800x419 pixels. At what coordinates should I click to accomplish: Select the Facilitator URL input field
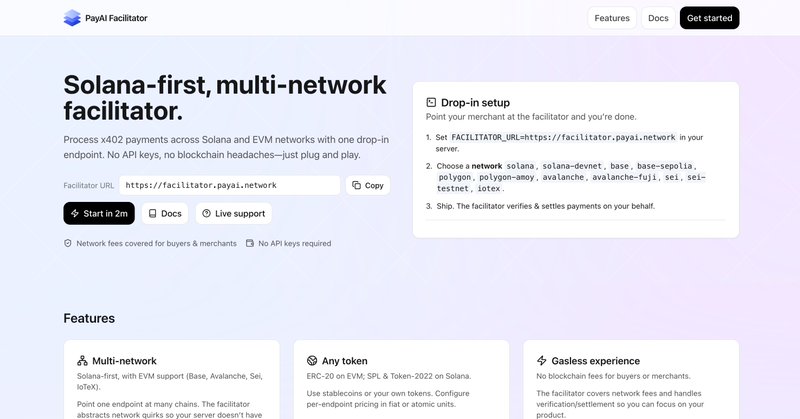point(230,185)
